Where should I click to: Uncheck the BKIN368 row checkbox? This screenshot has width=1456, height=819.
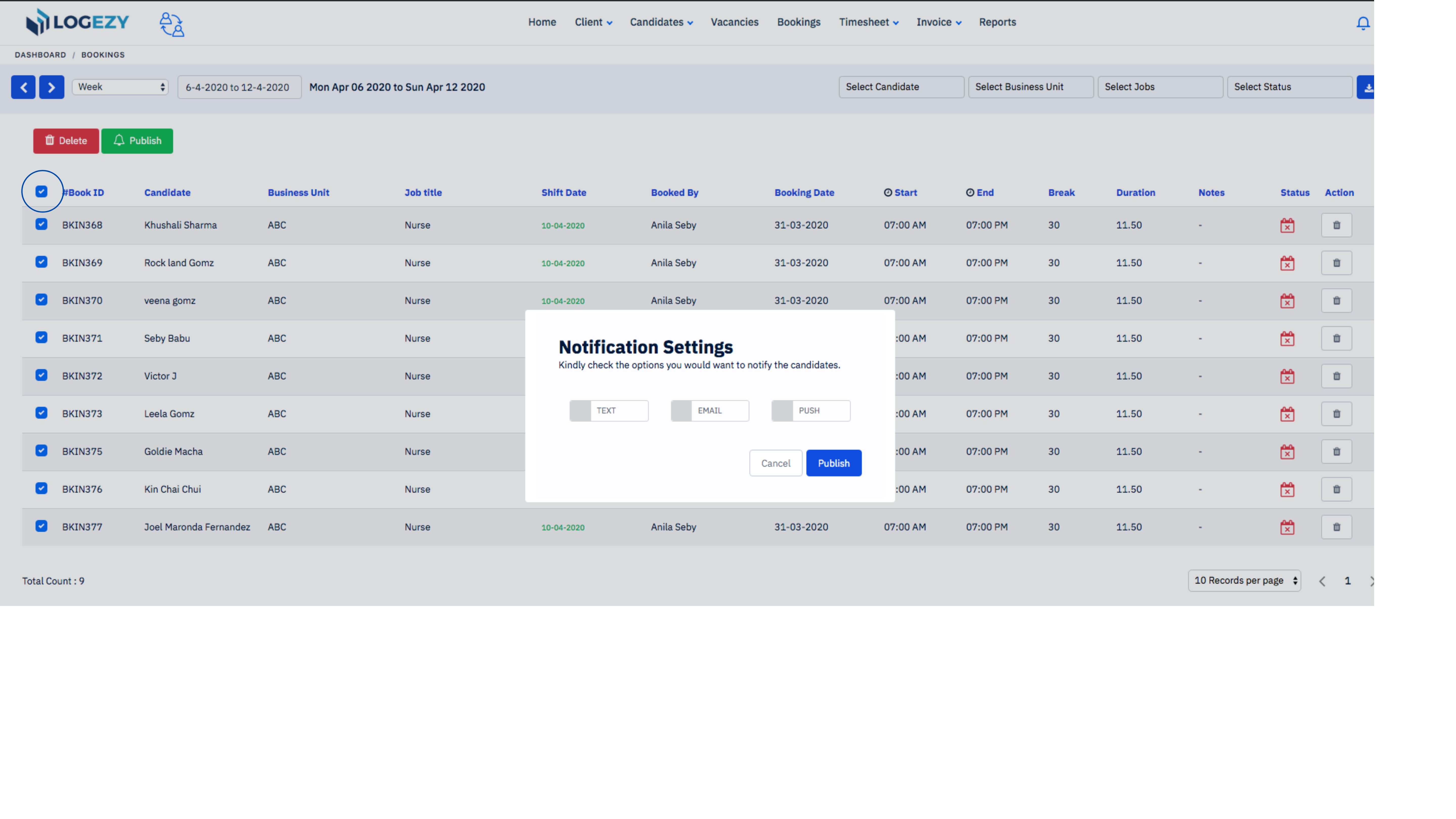41,224
